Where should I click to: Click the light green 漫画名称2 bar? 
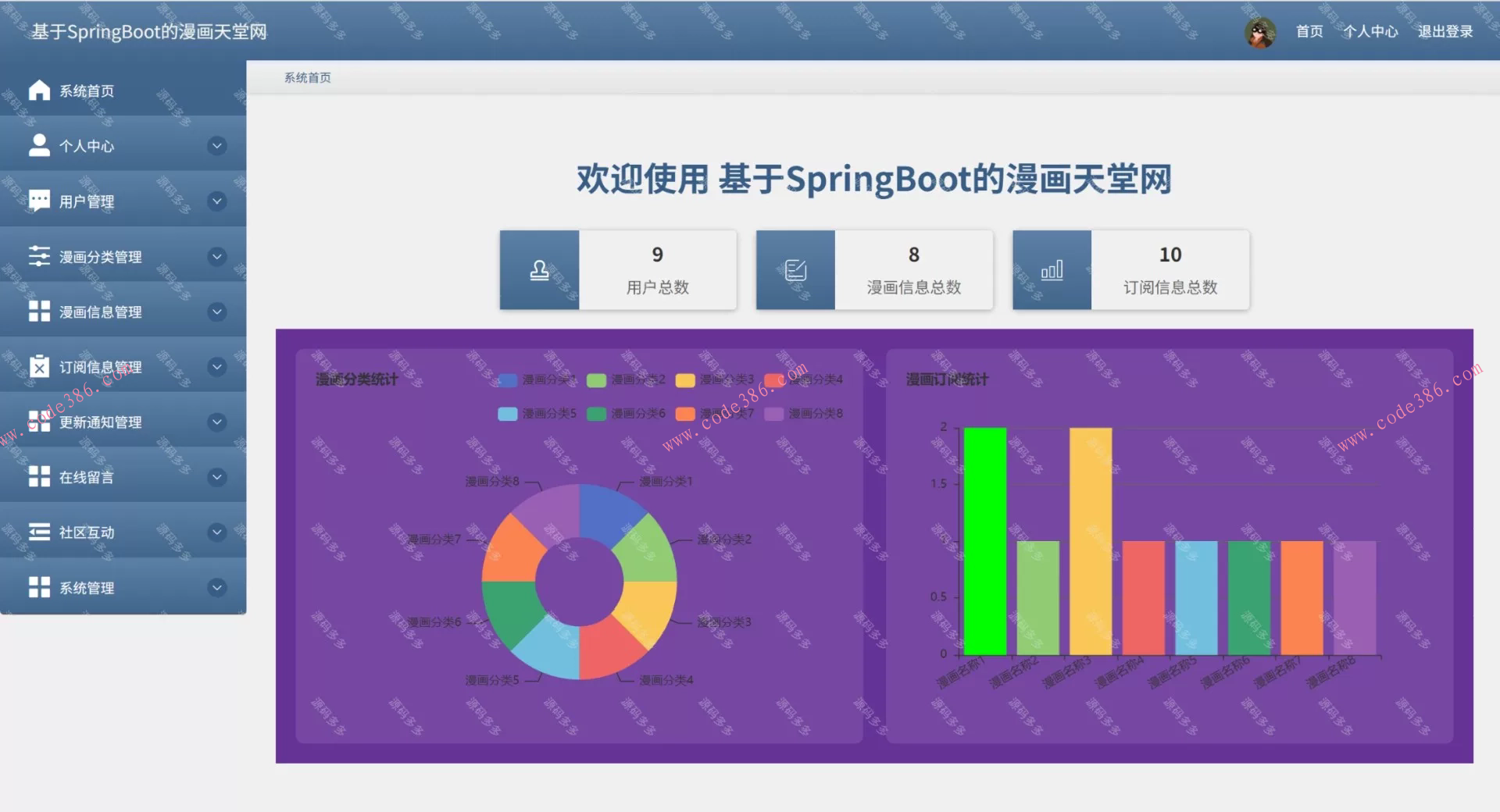click(1037, 597)
